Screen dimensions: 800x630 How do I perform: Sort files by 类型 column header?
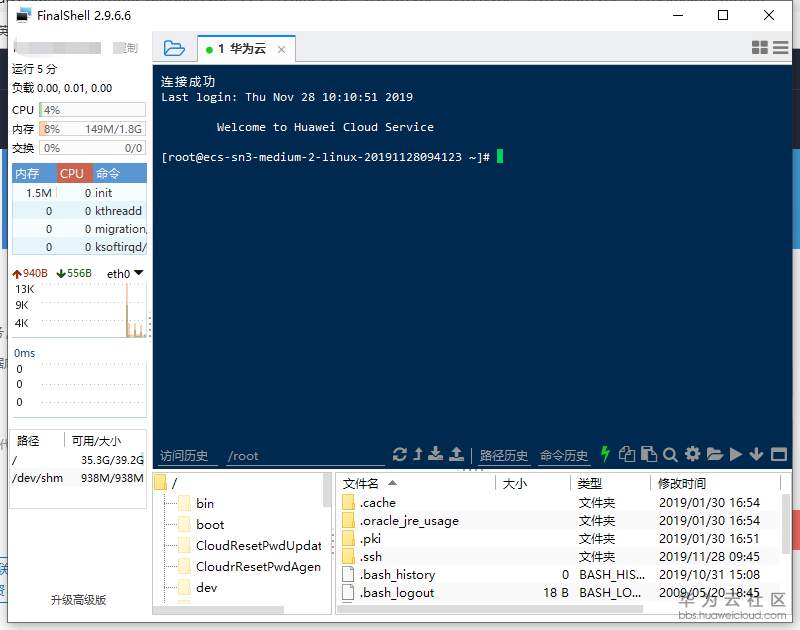[x=611, y=483]
